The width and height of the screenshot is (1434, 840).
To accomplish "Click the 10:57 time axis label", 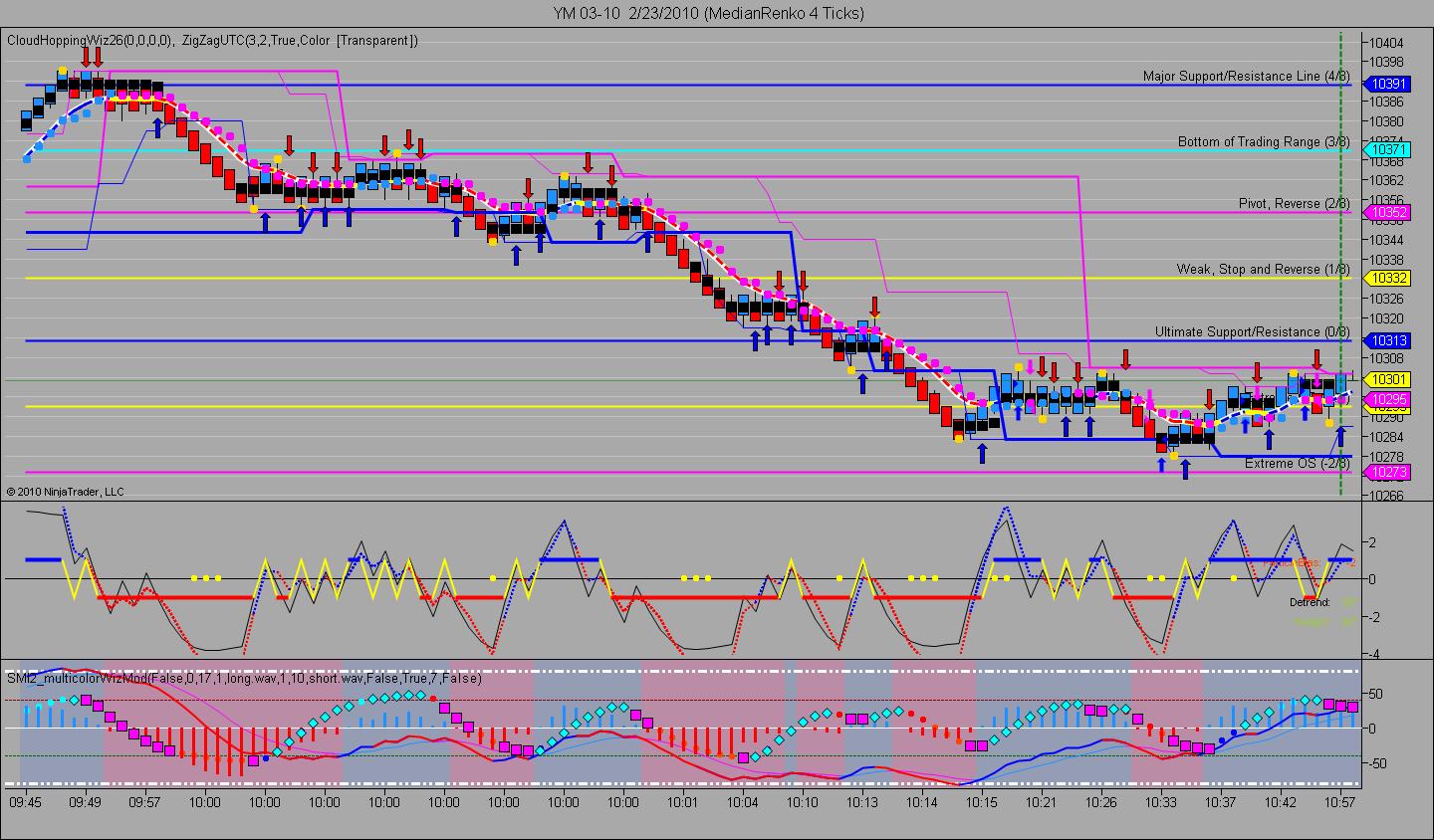I will [x=1339, y=800].
